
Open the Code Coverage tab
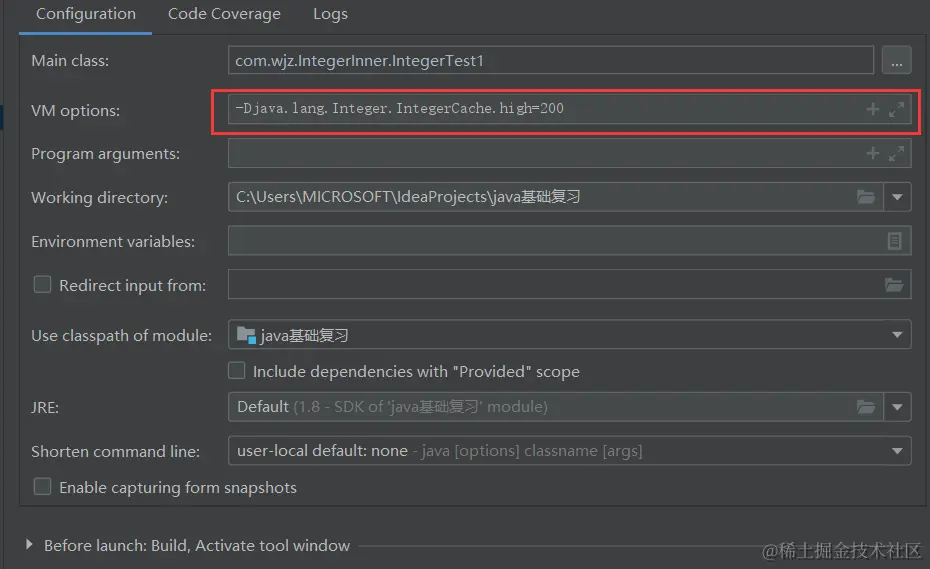(224, 14)
